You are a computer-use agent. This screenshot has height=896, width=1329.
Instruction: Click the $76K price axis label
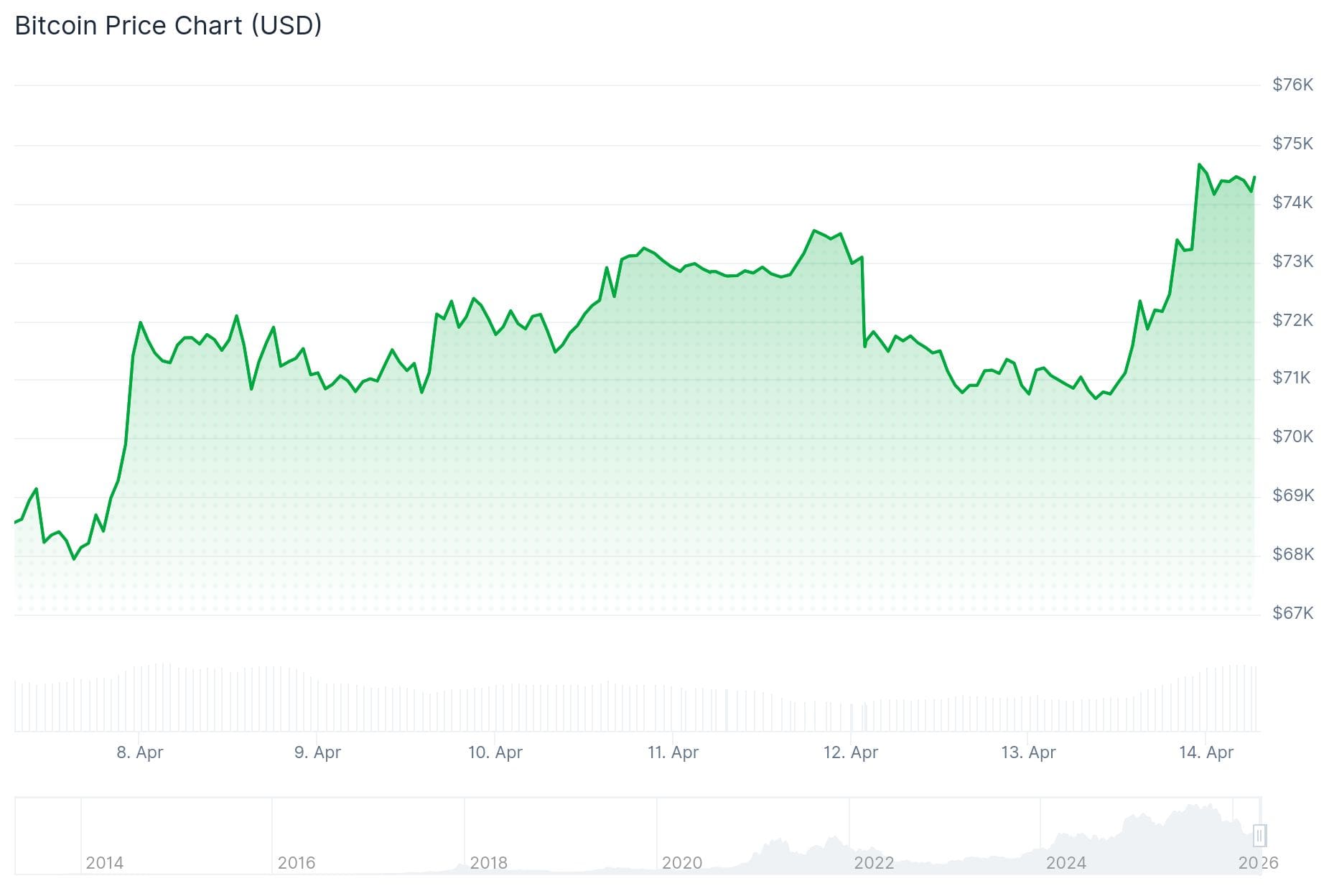(x=1292, y=85)
